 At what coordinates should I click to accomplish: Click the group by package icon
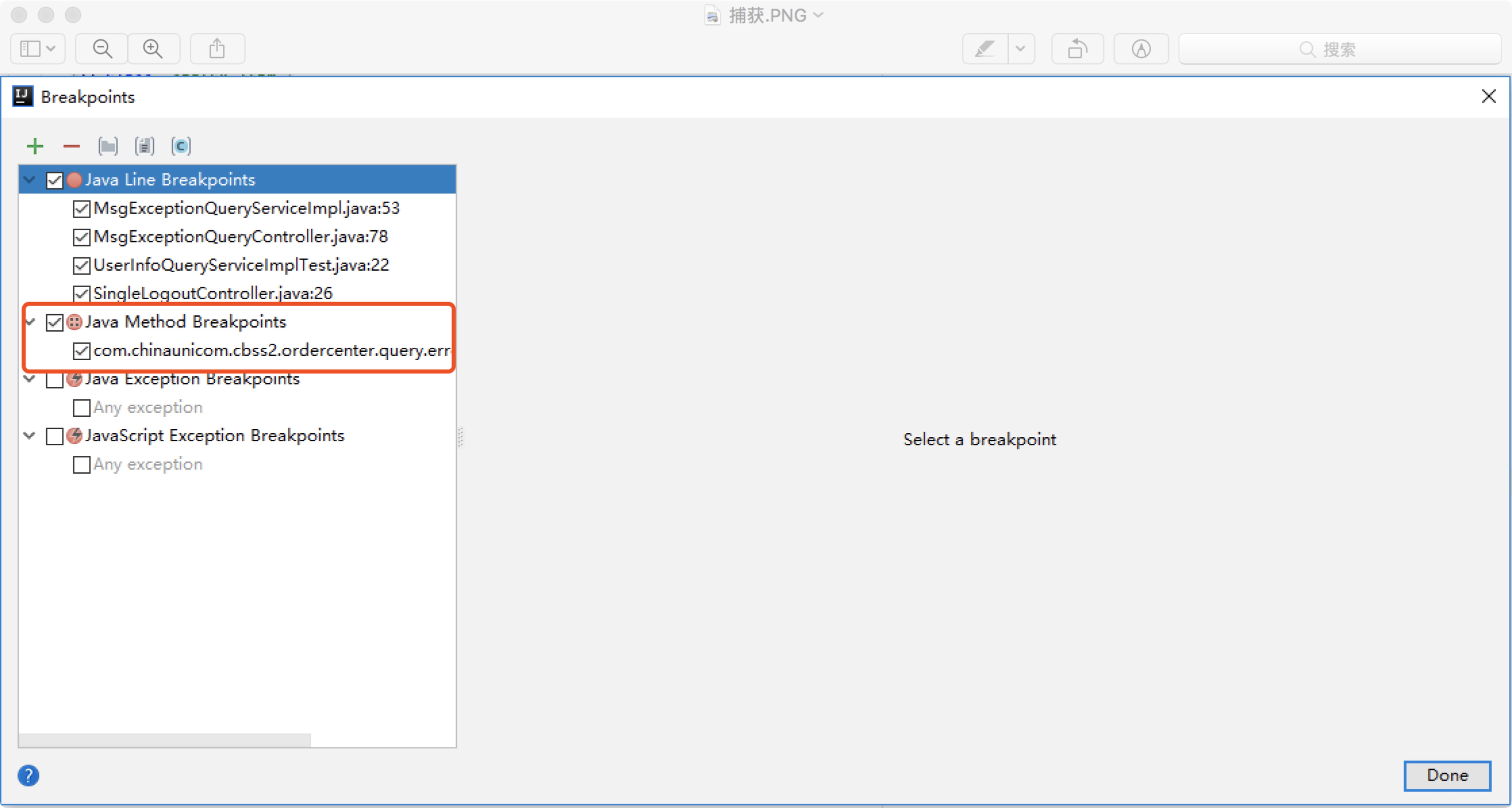(108, 146)
